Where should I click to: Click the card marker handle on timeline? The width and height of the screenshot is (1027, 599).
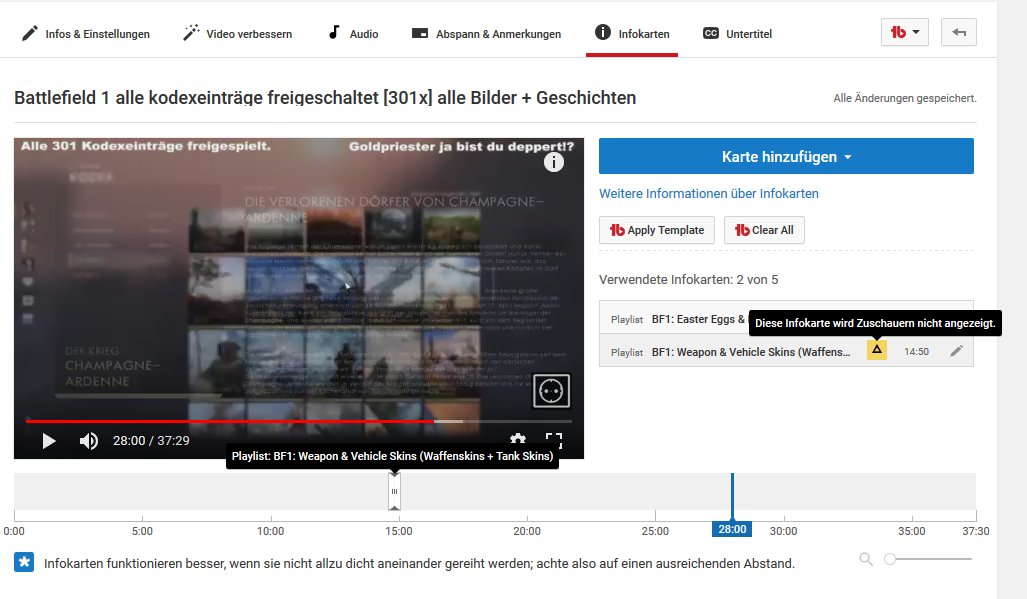[x=394, y=491]
